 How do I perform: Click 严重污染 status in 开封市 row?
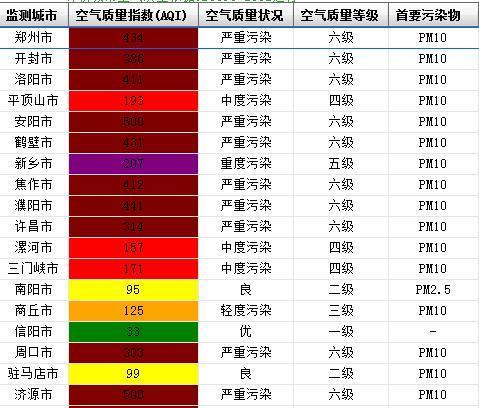(246, 59)
